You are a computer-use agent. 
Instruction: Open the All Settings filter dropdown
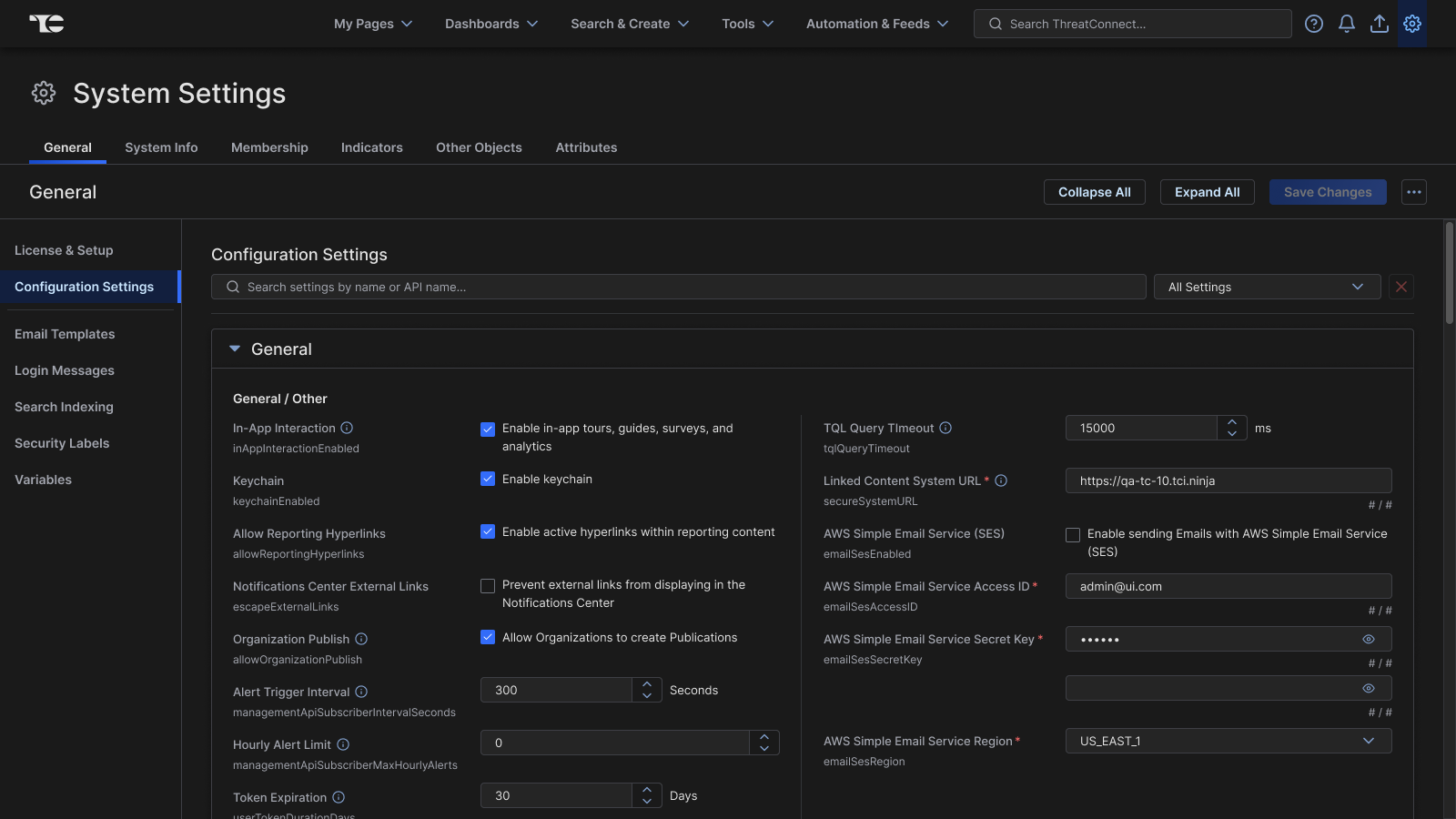coord(1266,287)
